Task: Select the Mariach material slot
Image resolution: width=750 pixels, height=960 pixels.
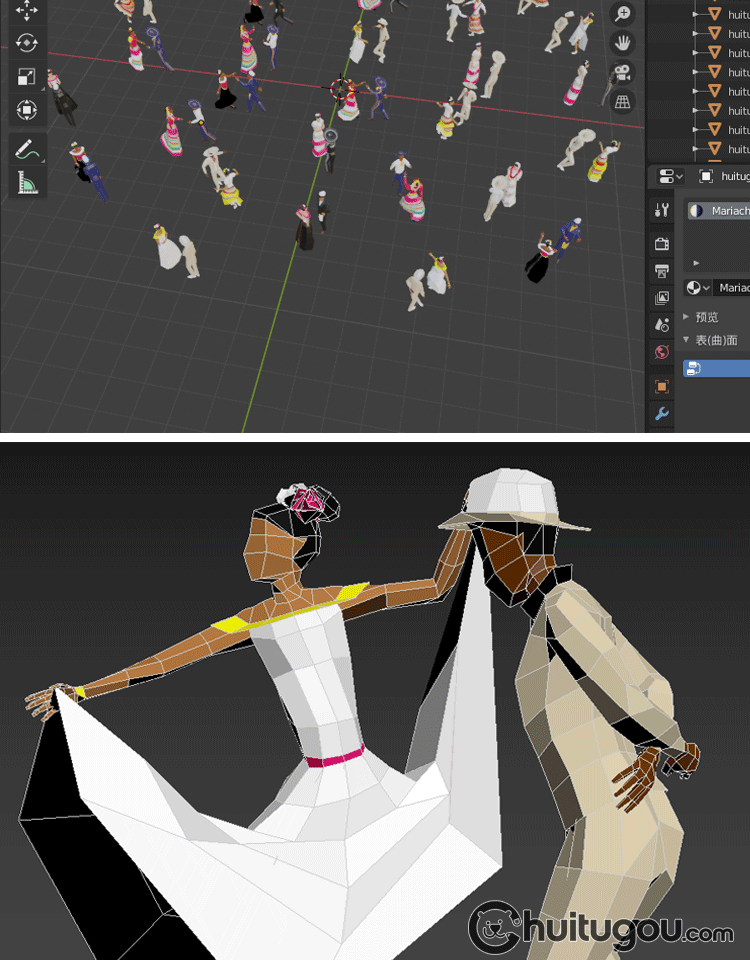Action: [719, 211]
